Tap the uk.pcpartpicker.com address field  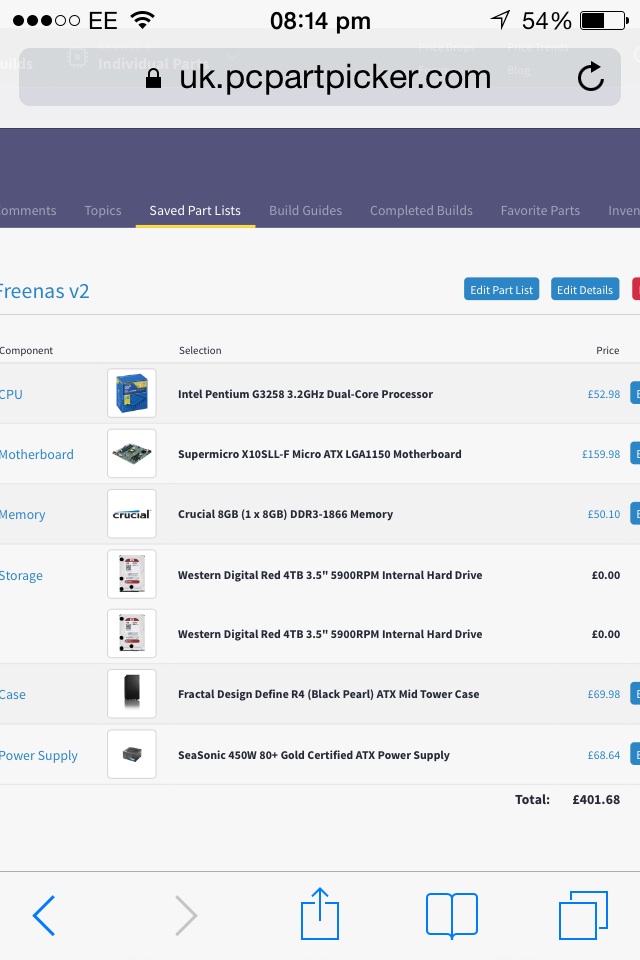pyautogui.click(x=320, y=77)
